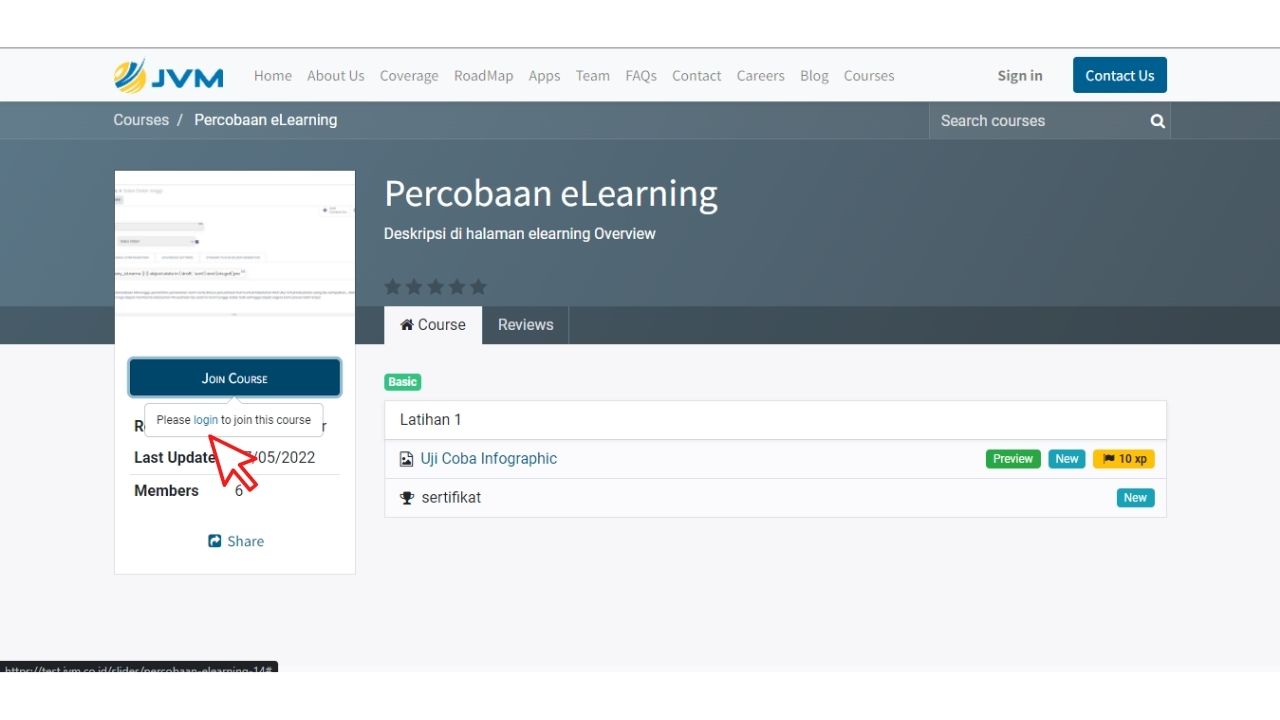The image size is (1280, 720).
Task: Click the Contact Us button
Action: [x=1120, y=75]
